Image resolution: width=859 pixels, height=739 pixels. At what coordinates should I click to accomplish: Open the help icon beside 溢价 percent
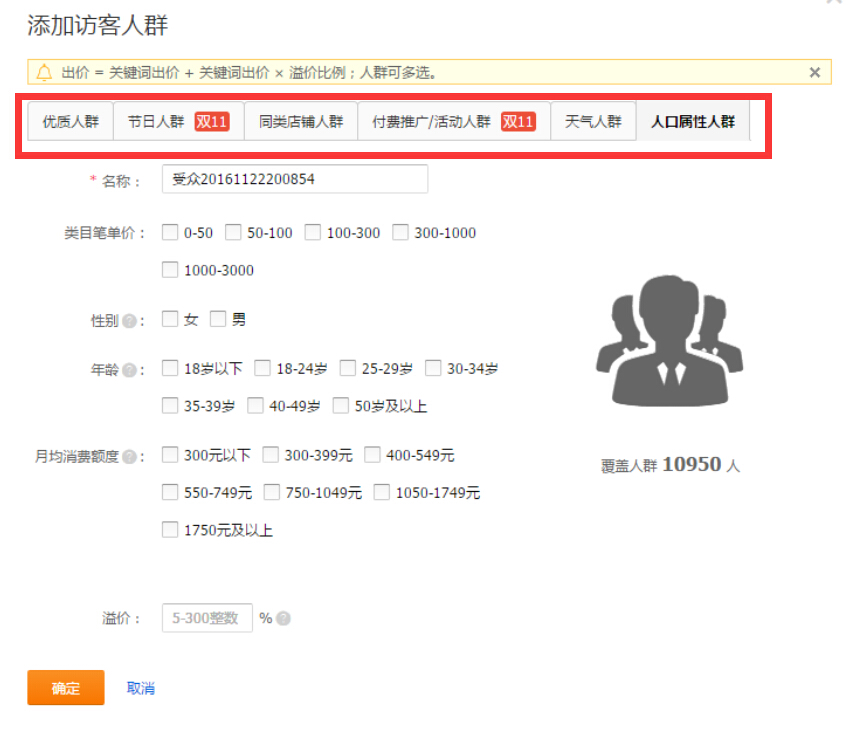coord(283,618)
